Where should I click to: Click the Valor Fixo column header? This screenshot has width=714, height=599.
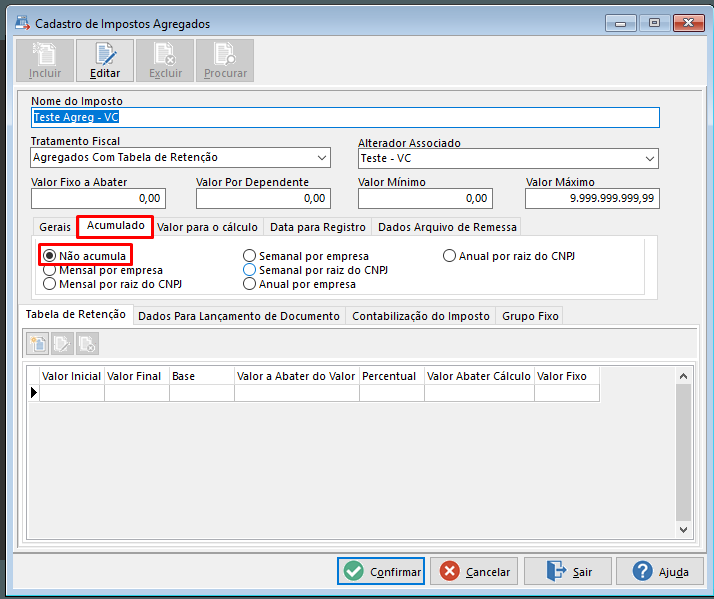567,376
